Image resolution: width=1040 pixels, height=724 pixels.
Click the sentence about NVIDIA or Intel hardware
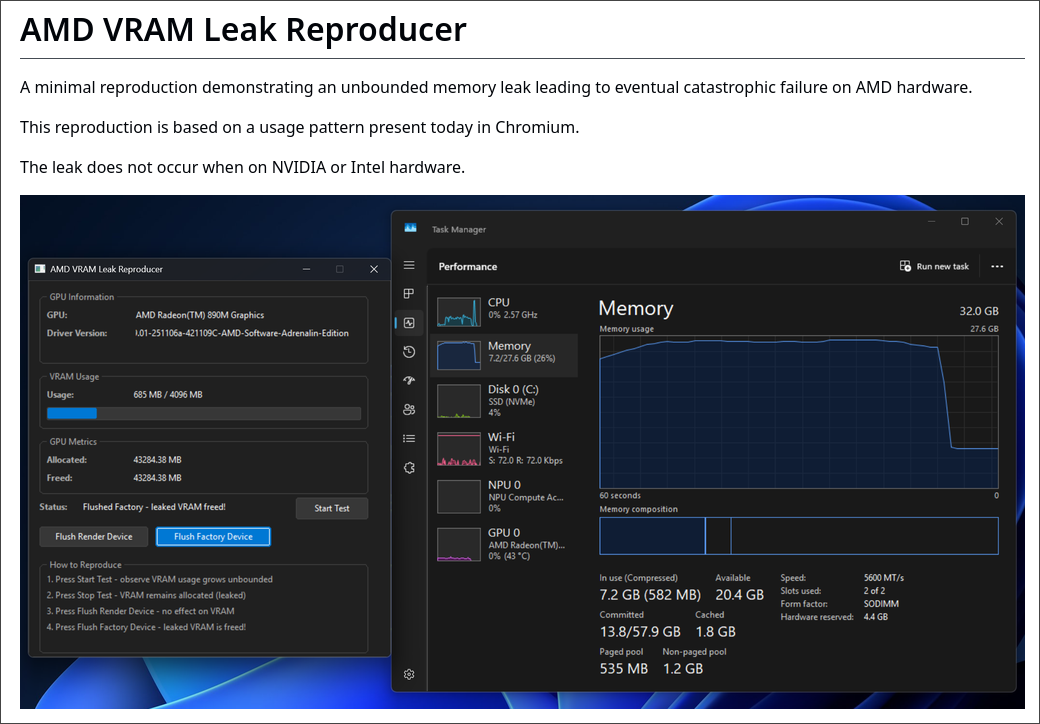242,167
